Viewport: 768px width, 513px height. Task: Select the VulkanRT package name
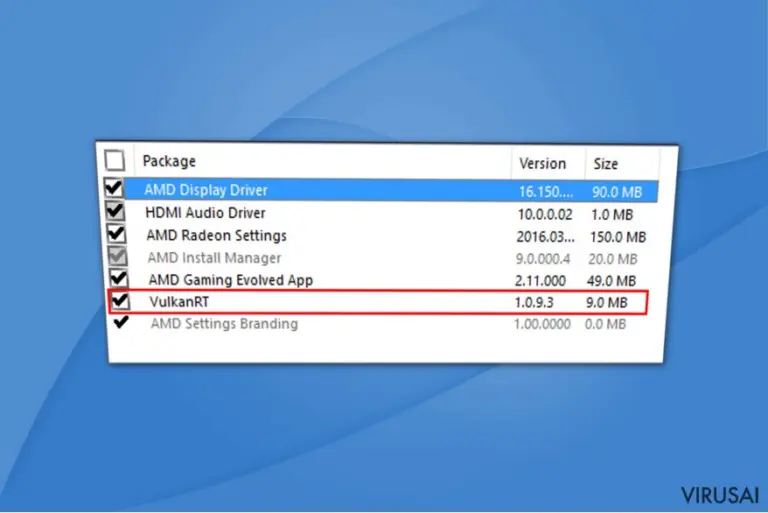[179, 301]
